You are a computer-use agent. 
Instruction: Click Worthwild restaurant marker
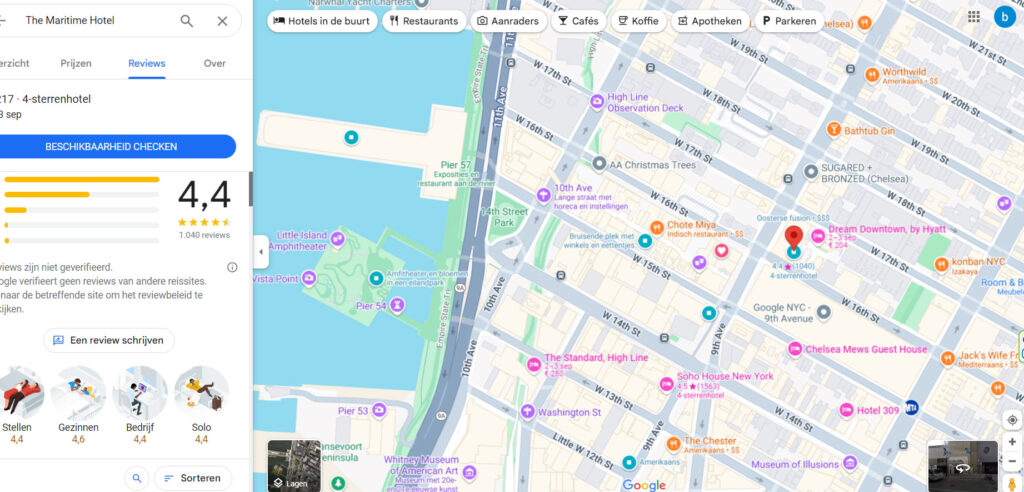pos(872,74)
